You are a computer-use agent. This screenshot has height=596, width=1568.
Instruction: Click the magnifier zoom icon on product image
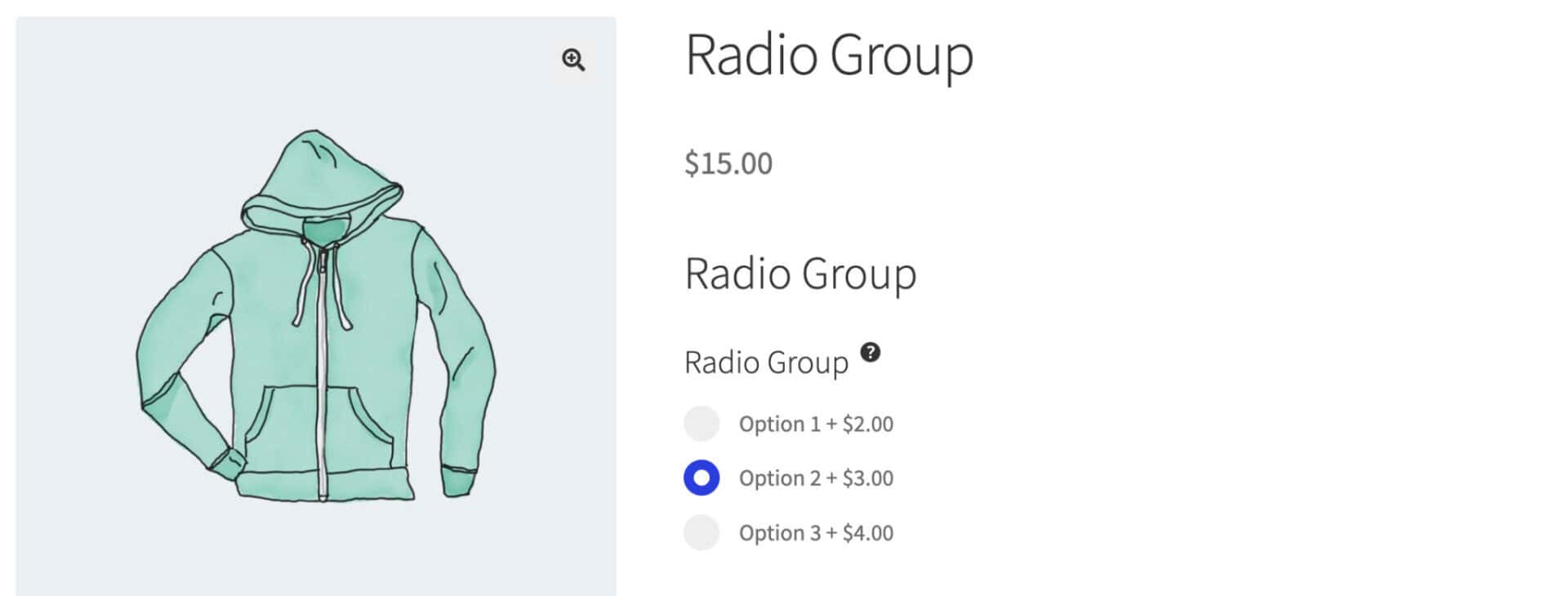(x=574, y=60)
